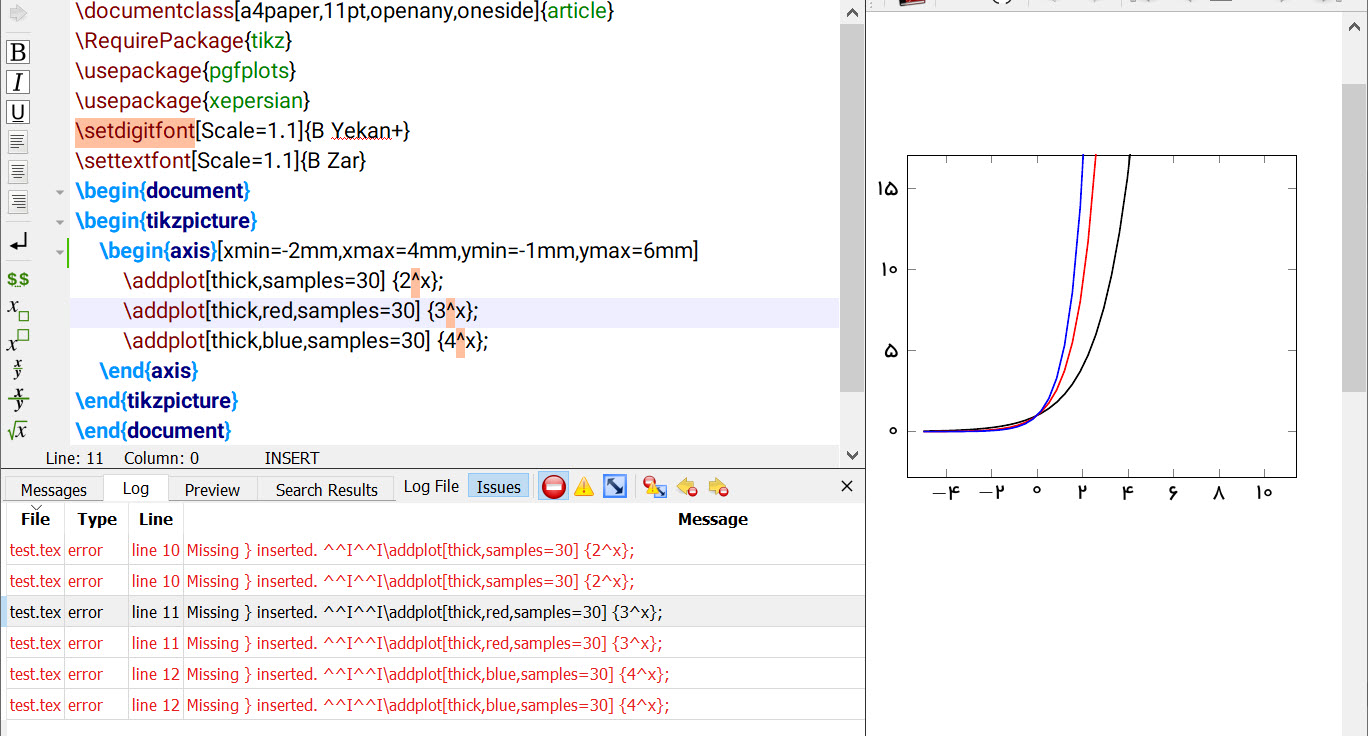Insert newline using the return arrow icon
The height and width of the screenshot is (736, 1368).
click(18, 243)
